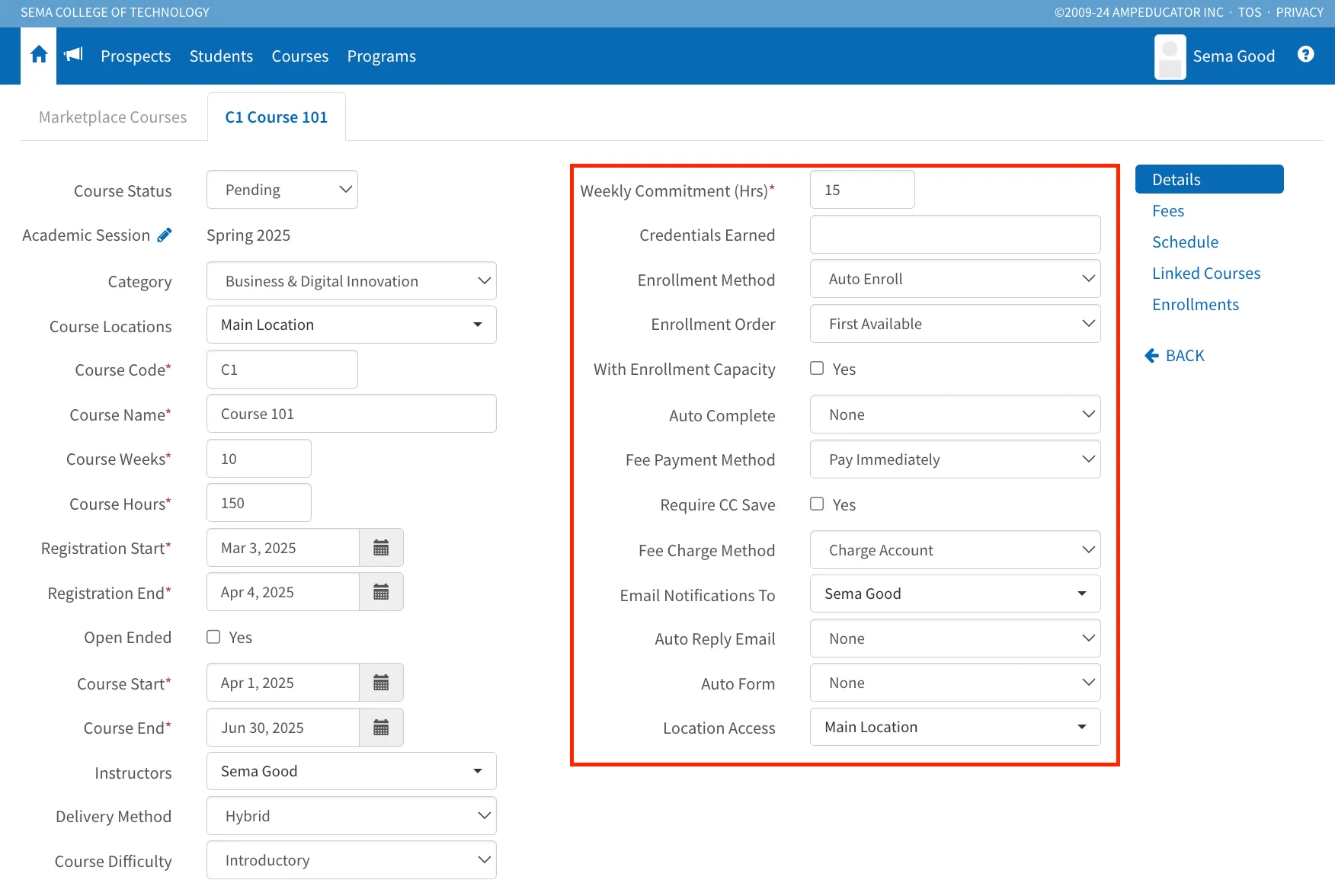
Task: Open the Auto Complete dropdown
Action: 955,414
